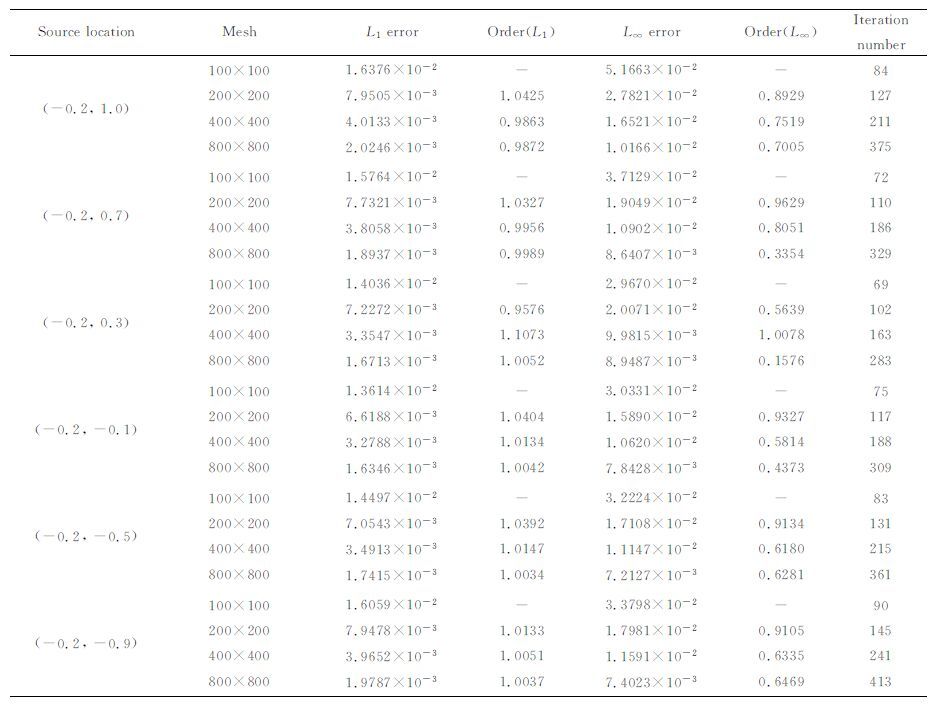Click source location (−0.2, −0.1) cell
The image size is (932, 707).
pos(86,430)
